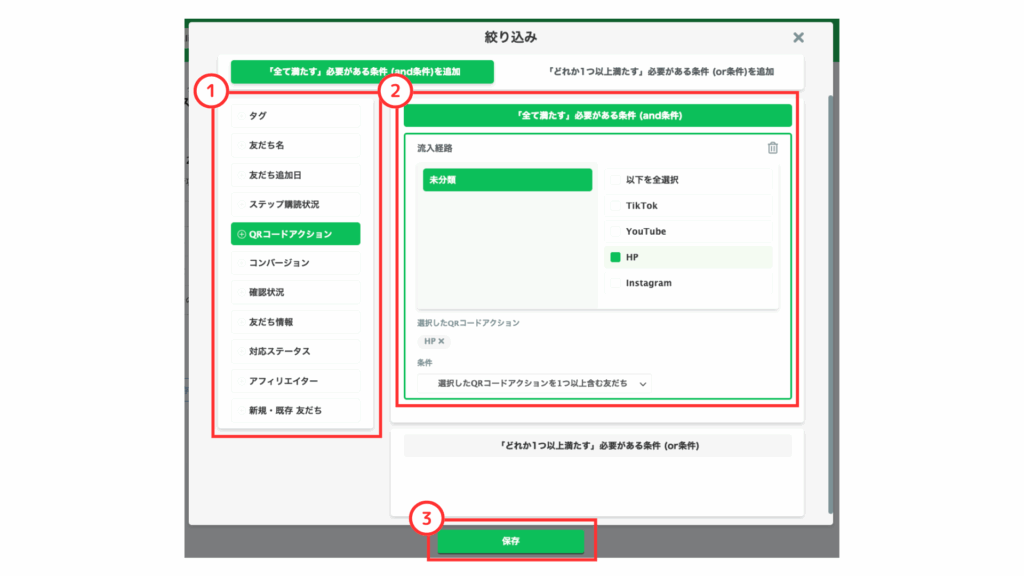
Task: Select コンバージョン filter option
Action: coord(295,263)
